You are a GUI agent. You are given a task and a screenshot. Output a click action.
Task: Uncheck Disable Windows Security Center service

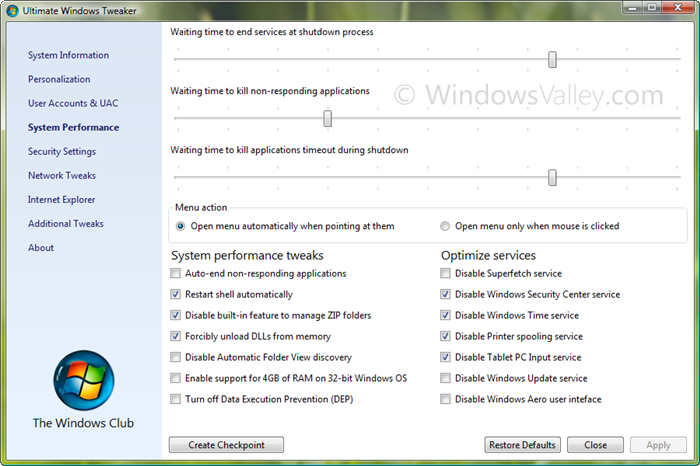tap(445, 294)
